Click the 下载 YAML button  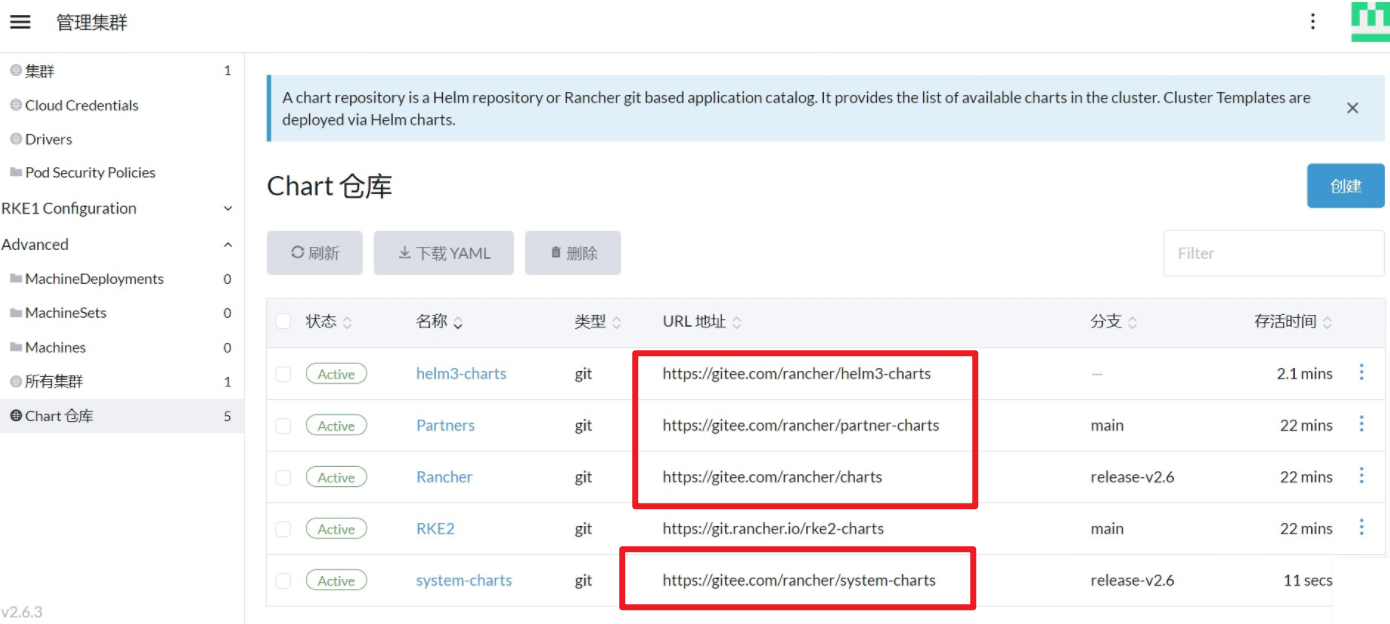444,253
